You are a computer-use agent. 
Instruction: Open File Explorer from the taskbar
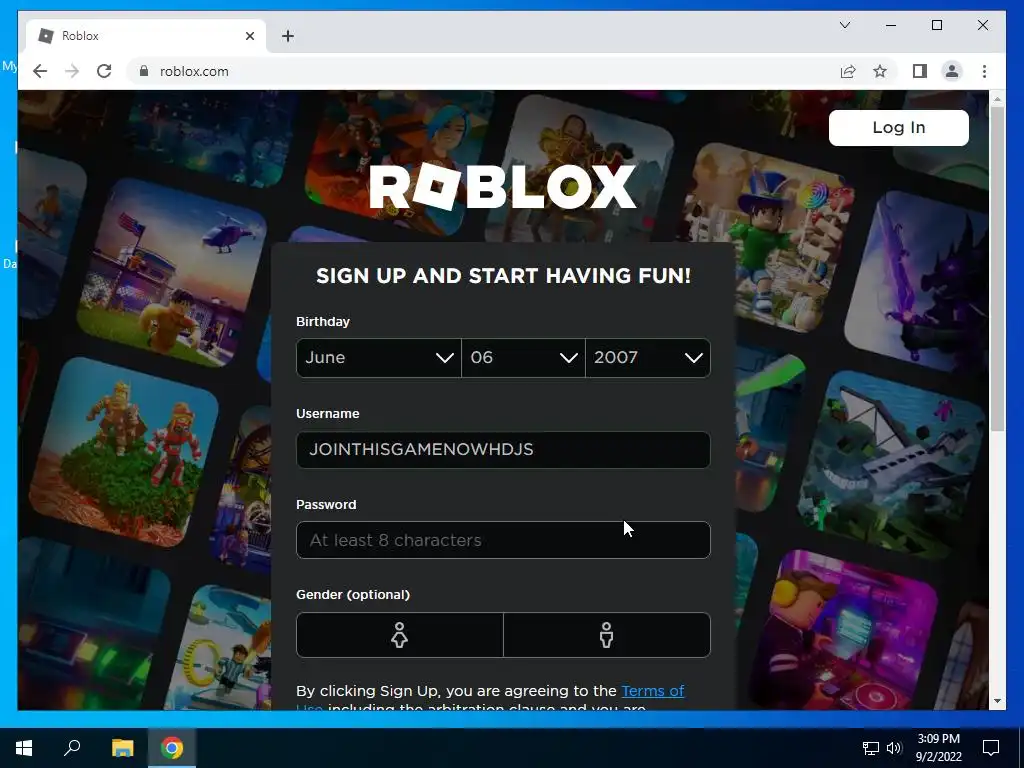[122, 748]
